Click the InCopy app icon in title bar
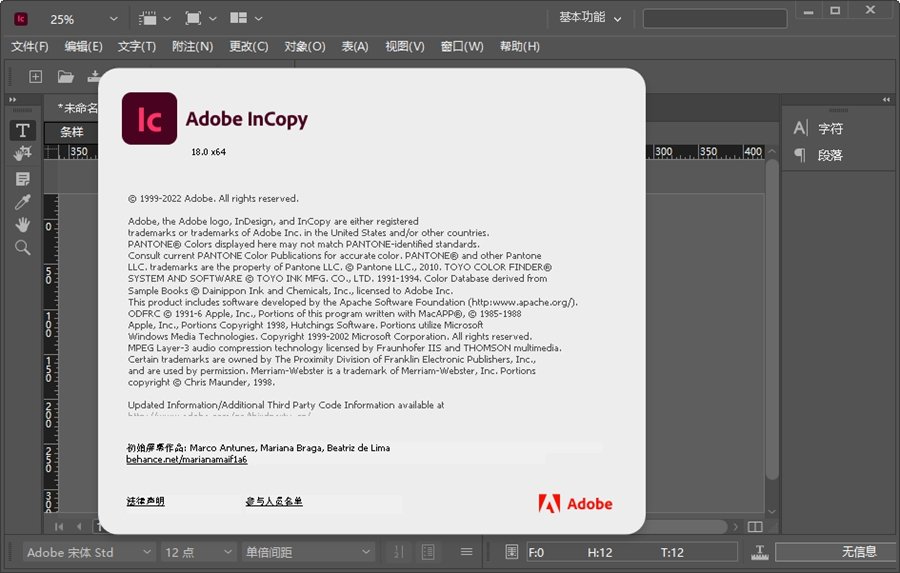Image resolution: width=900 pixels, height=573 pixels. [21, 19]
